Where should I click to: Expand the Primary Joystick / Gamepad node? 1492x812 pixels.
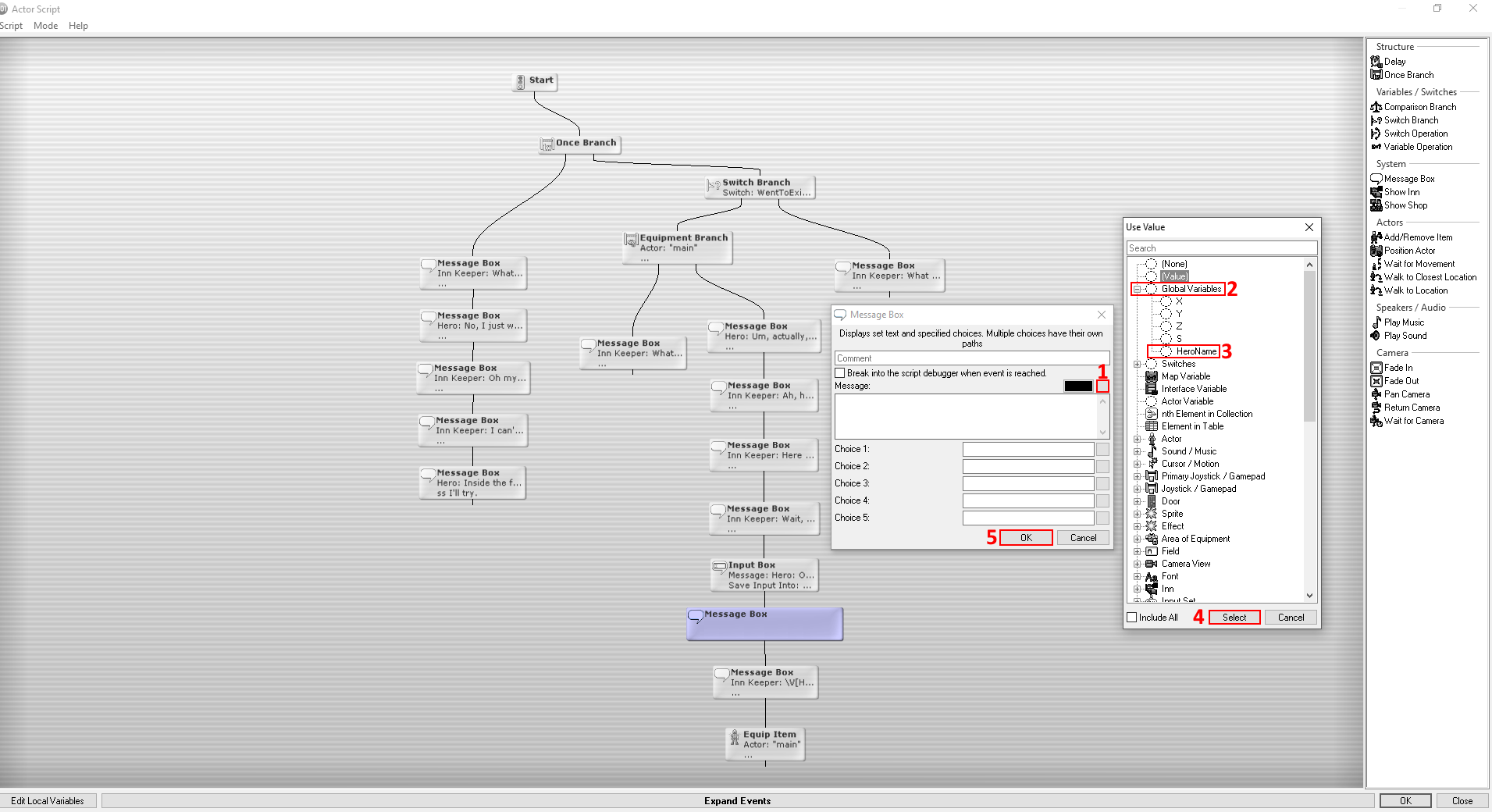click(x=1137, y=476)
